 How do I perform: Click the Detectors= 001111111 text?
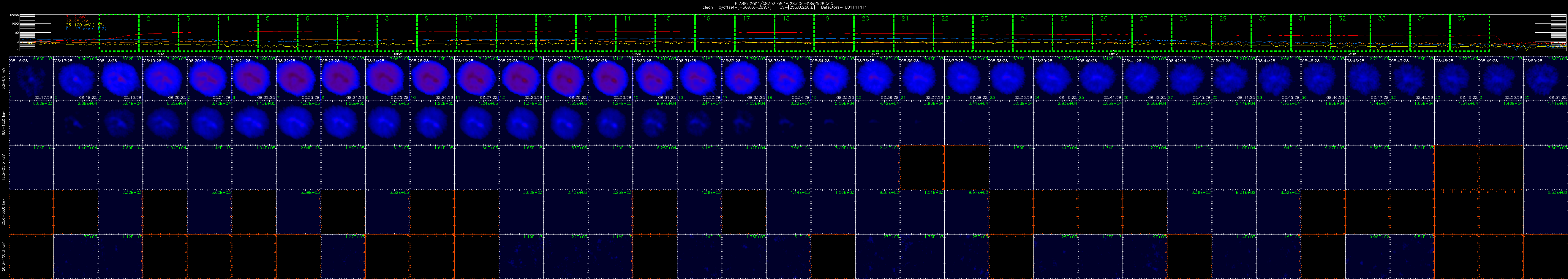point(844,7)
